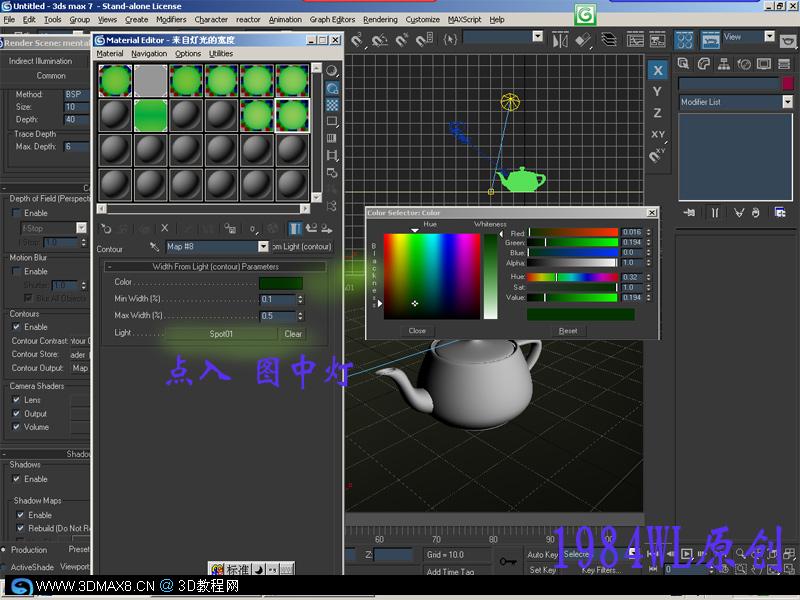Screen dimensions: 800x600
Task: Click the Sample Type sphere icon
Action: tap(332, 71)
